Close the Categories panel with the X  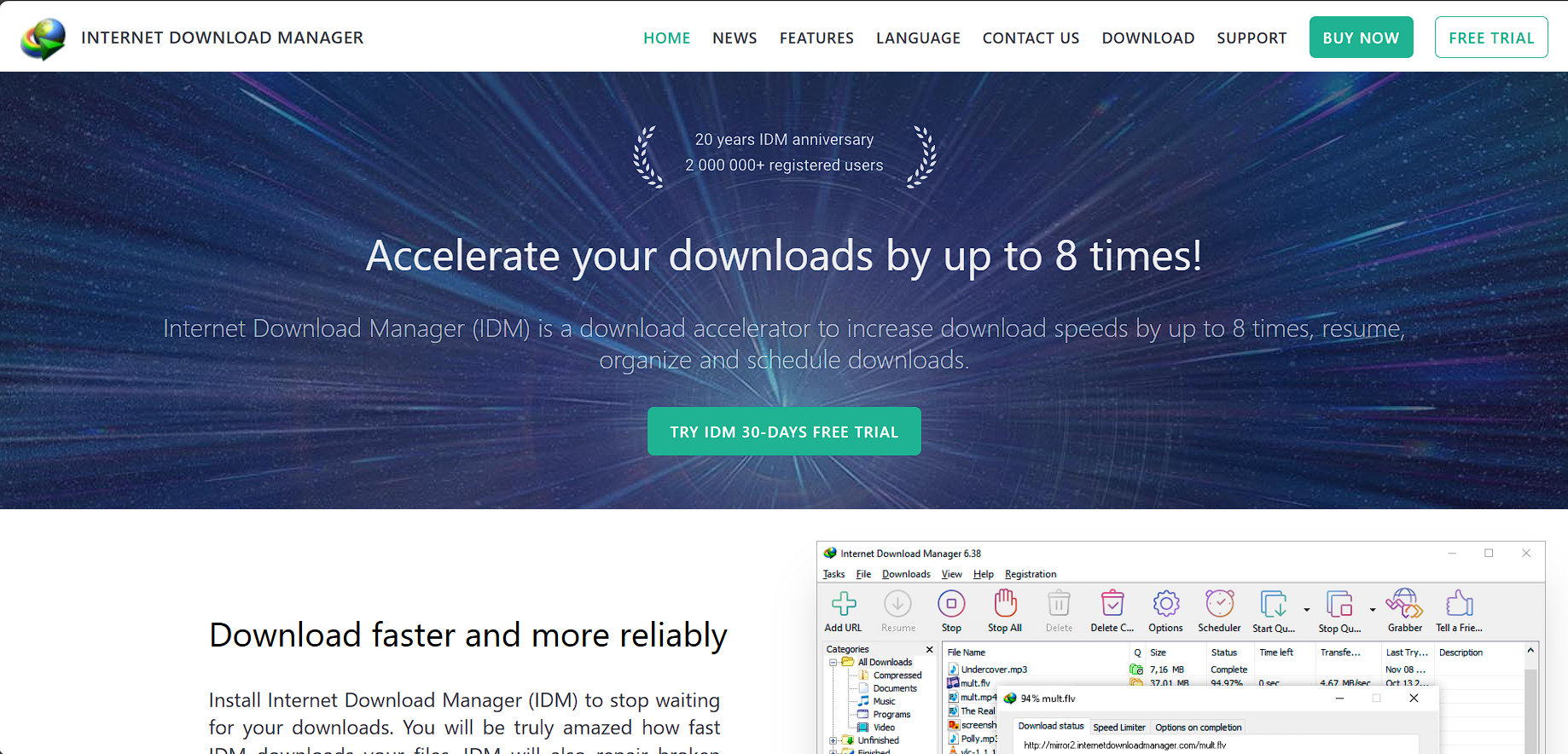[930, 650]
